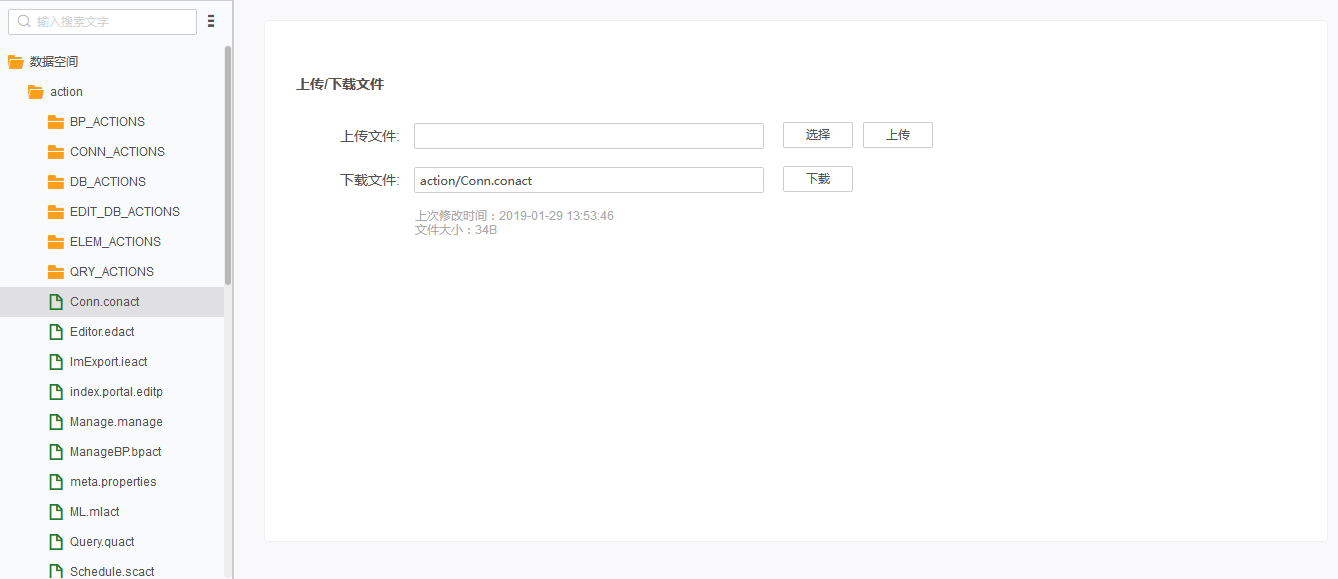1338x579 pixels.
Task: Click the 下载 download button
Action: 817,179
